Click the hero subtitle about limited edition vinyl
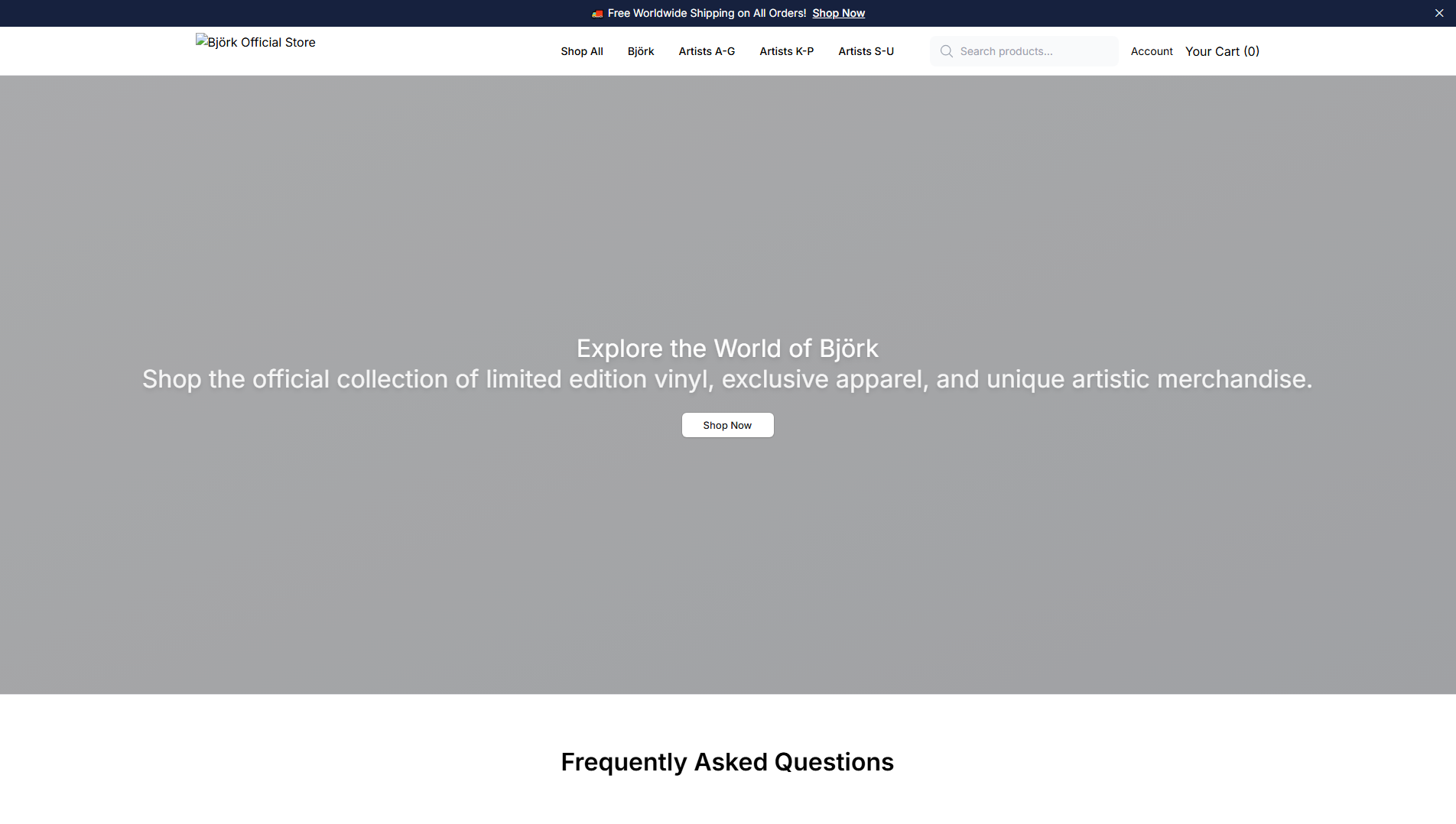 click(727, 379)
